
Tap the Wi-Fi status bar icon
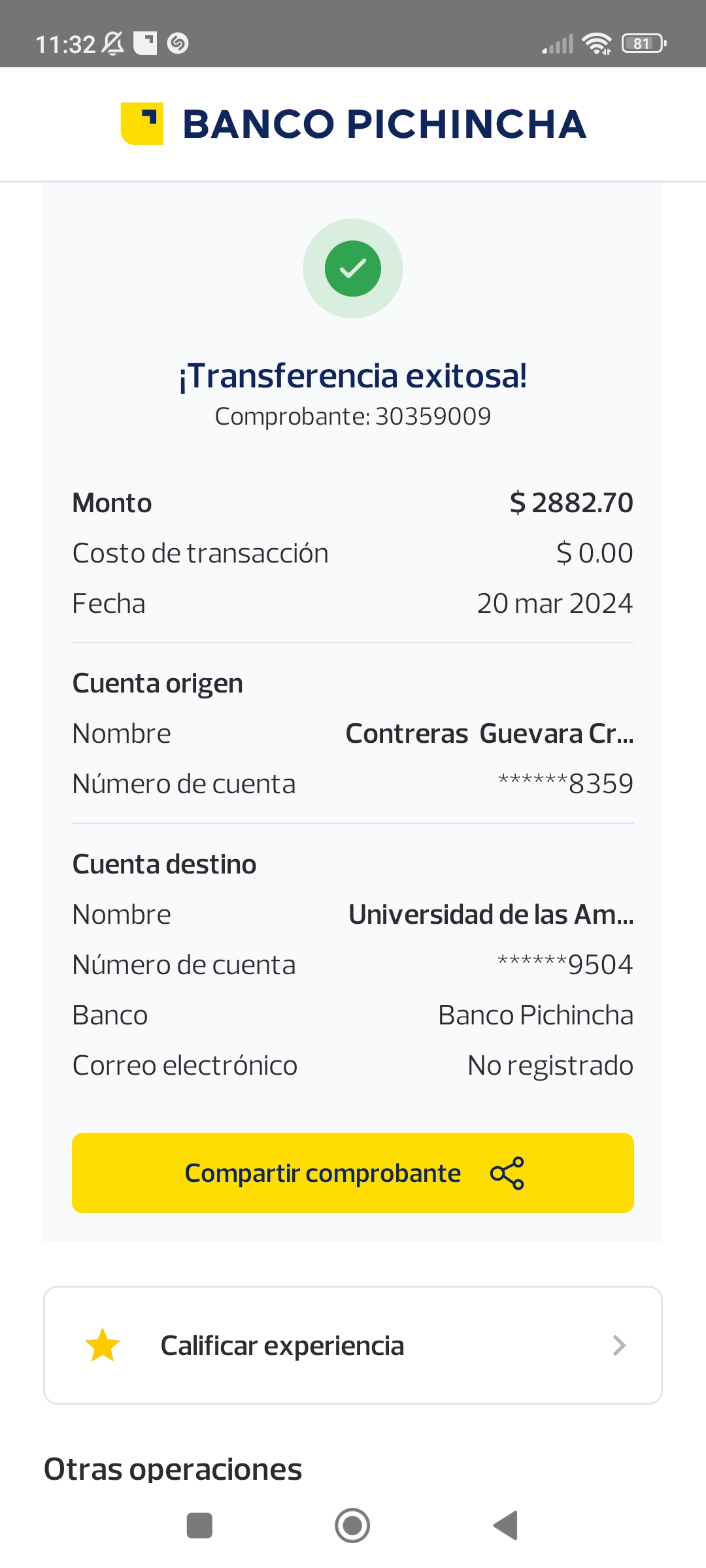[596, 44]
